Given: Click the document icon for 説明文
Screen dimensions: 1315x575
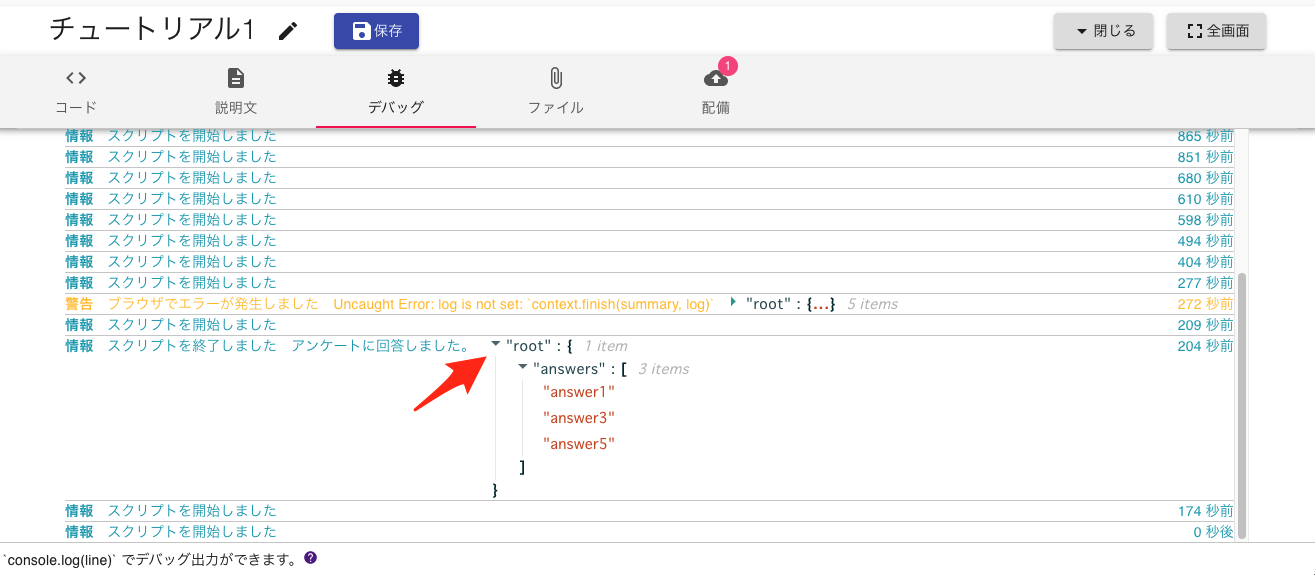Looking at the screenshot, I should point(236,78).
